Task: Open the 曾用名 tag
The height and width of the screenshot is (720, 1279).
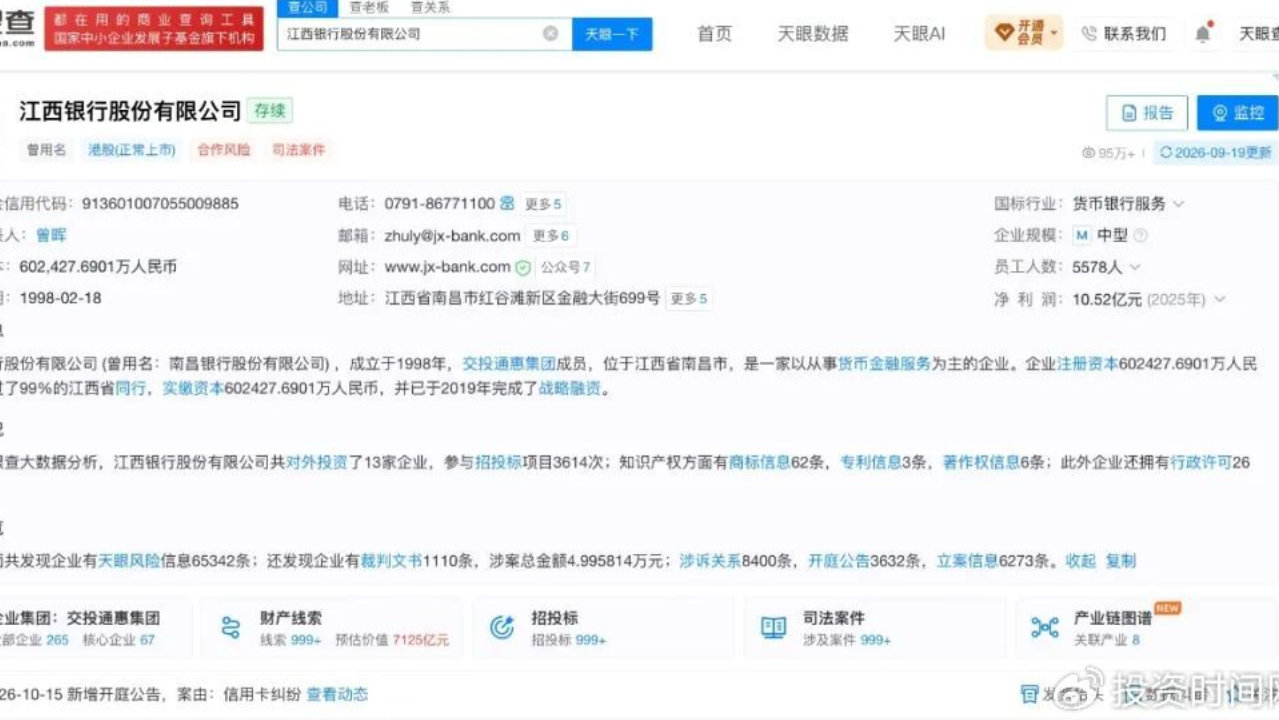Action: pyautogui.click(x=46, y=150)
